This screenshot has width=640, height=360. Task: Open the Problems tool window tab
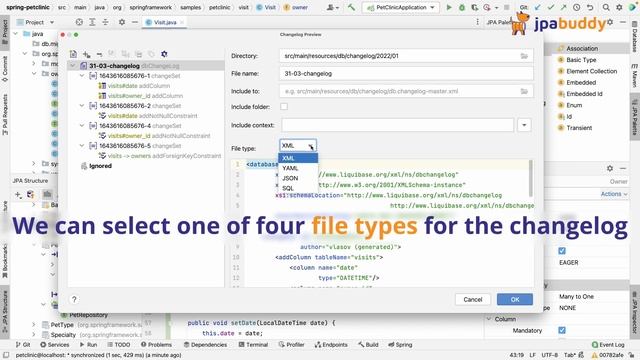[x=156, y=345]
